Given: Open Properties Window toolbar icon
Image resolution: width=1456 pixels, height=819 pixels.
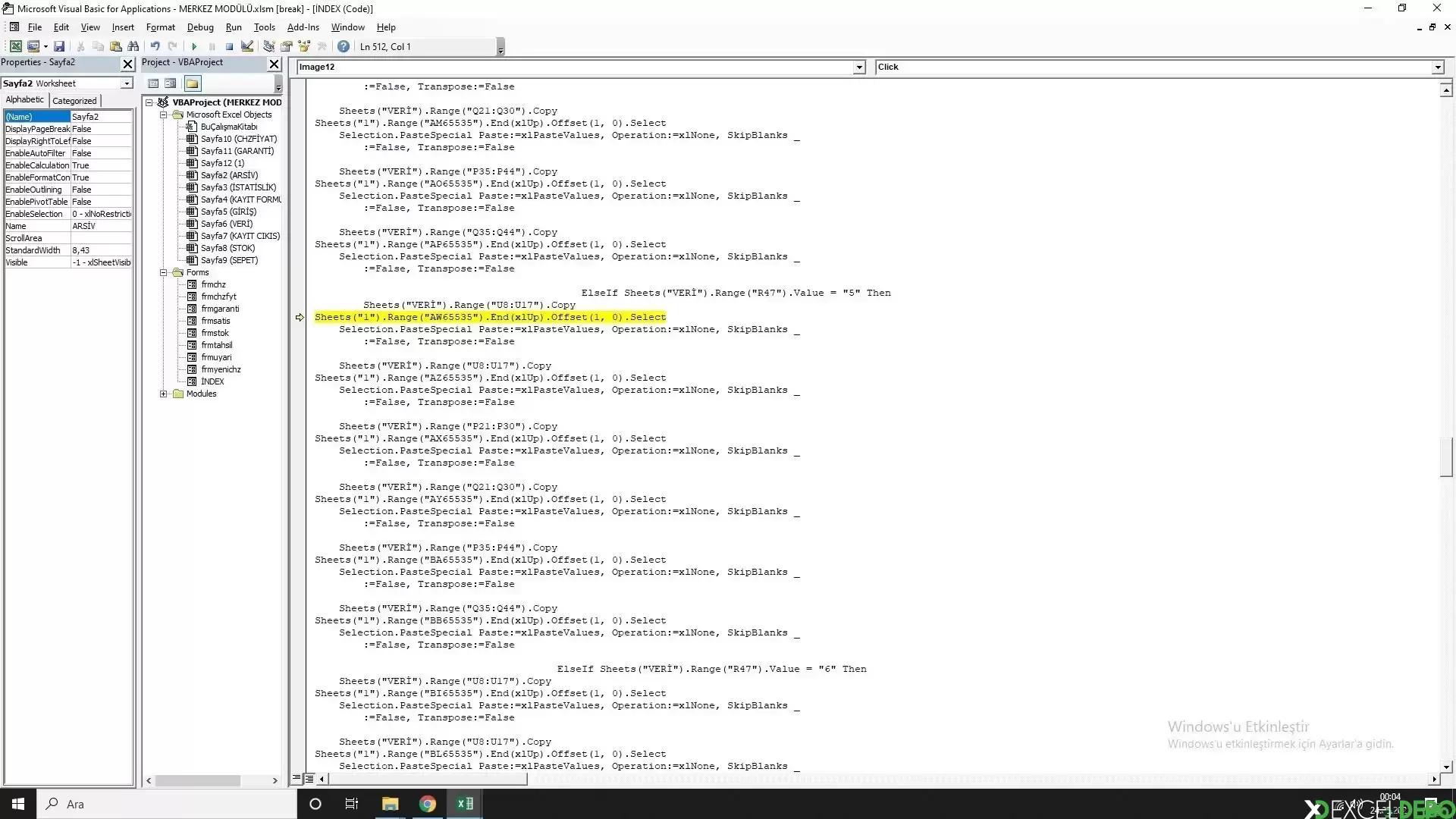Looking at the screenshot, I should pos(287,46).
